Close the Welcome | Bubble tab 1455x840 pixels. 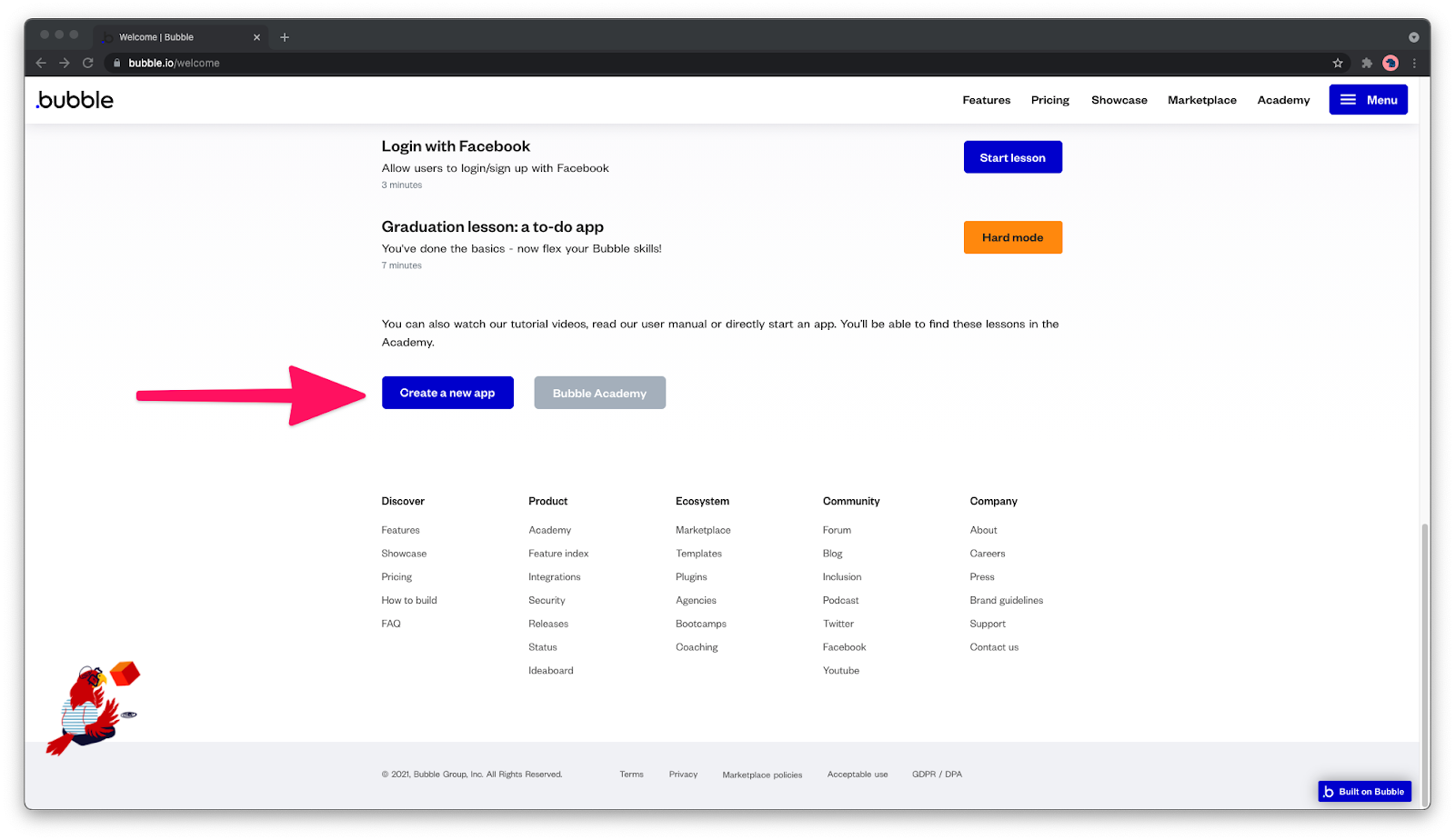(256, 37)
